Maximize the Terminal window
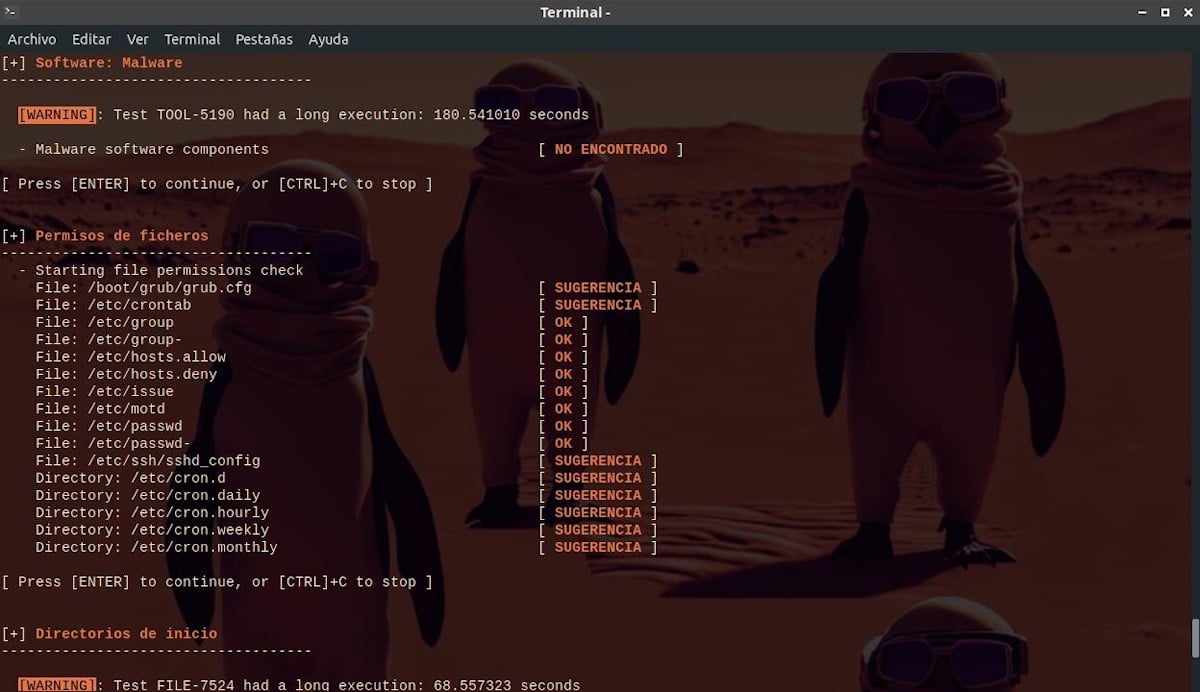The width and height of the screenshot is (1200, 692). tap(1165, 12)
